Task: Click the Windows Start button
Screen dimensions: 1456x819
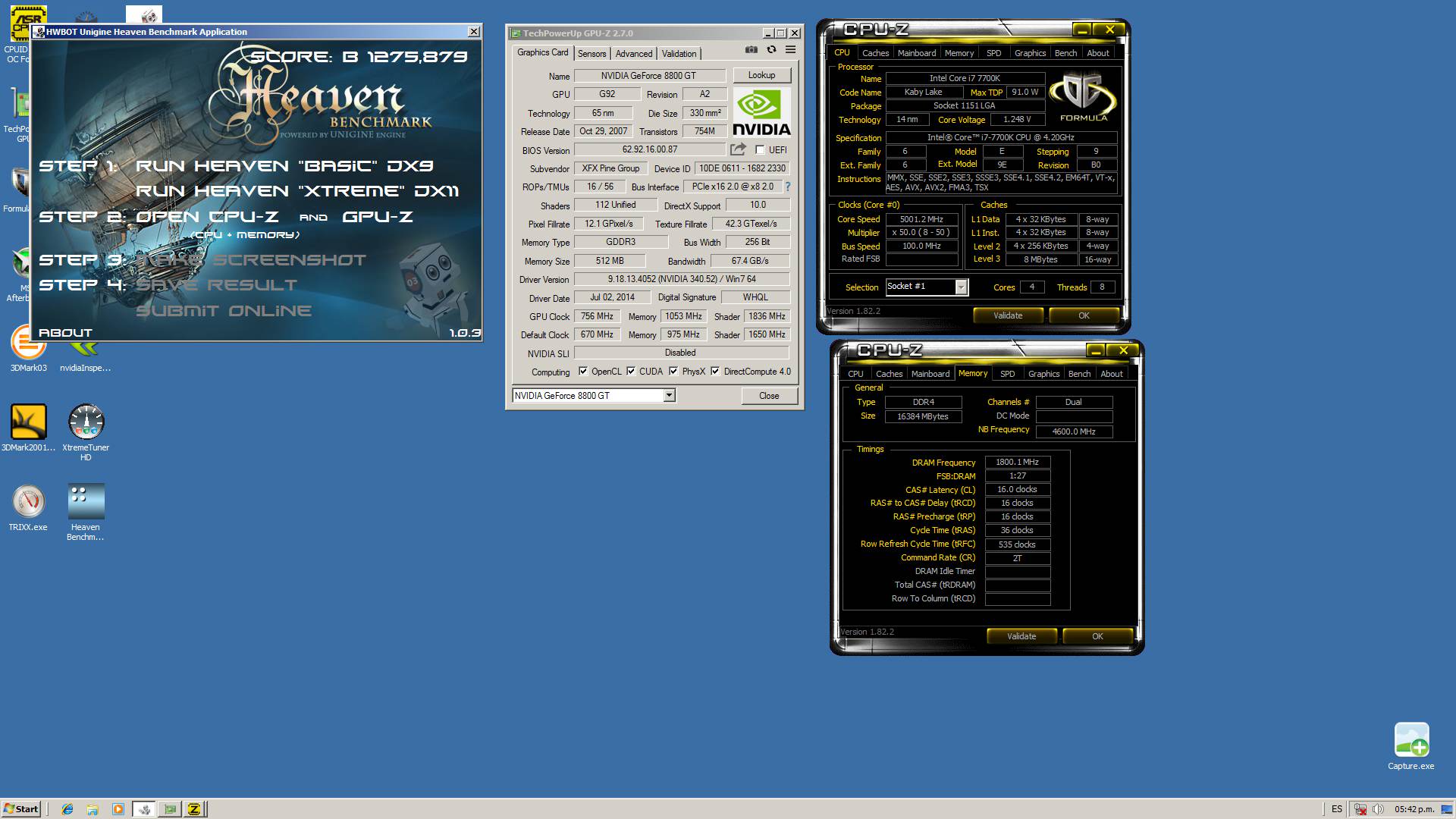Action: (x=21, y=809)
